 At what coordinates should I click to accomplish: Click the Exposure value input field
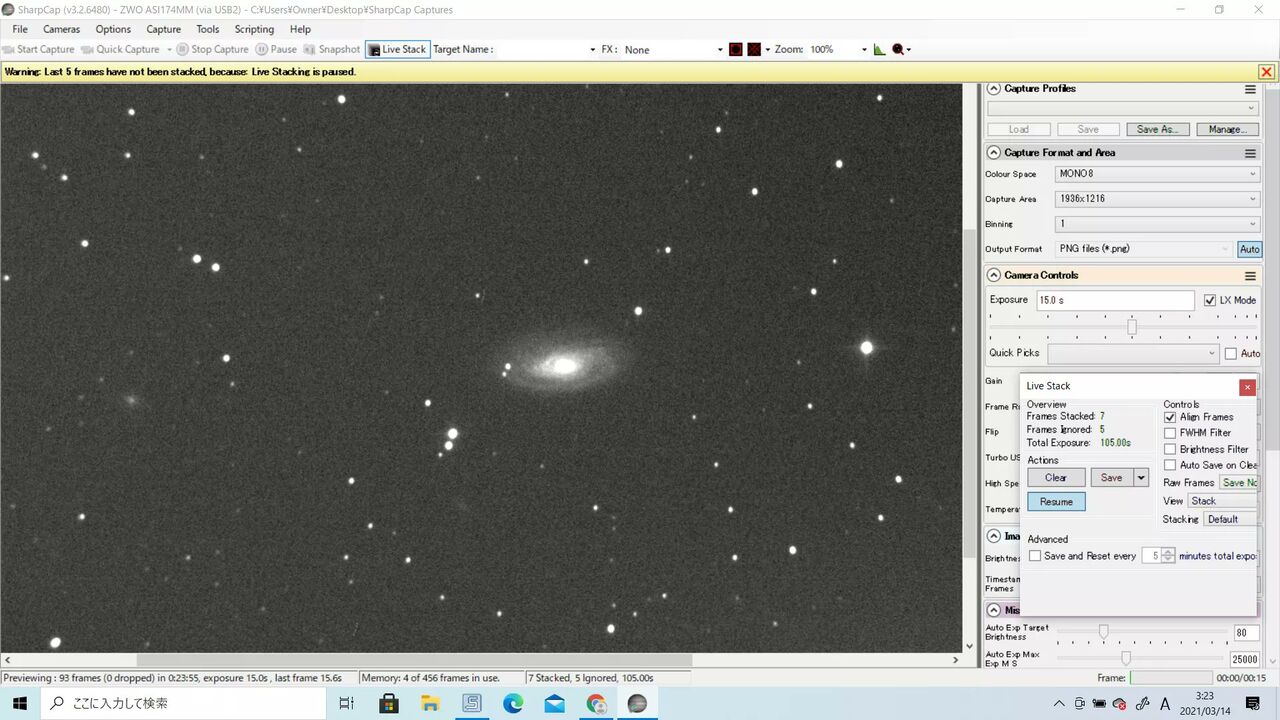1115,300
